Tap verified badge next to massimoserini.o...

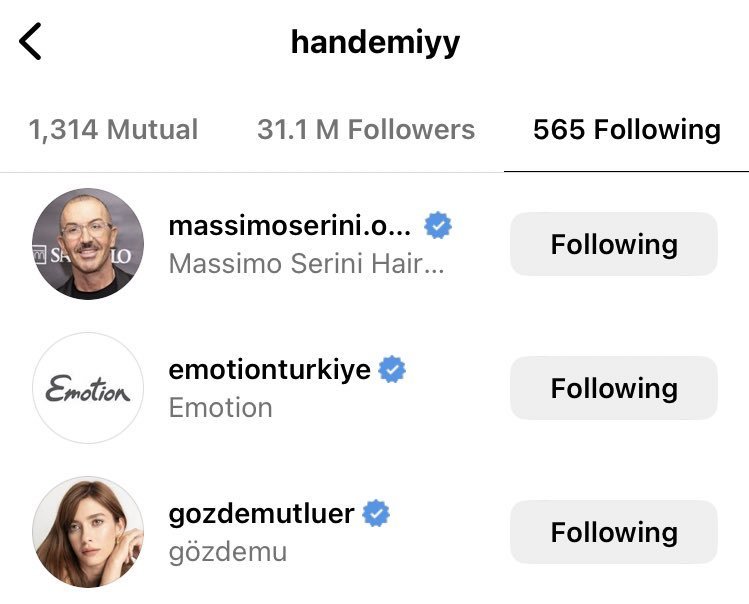(x=438, y=226)
